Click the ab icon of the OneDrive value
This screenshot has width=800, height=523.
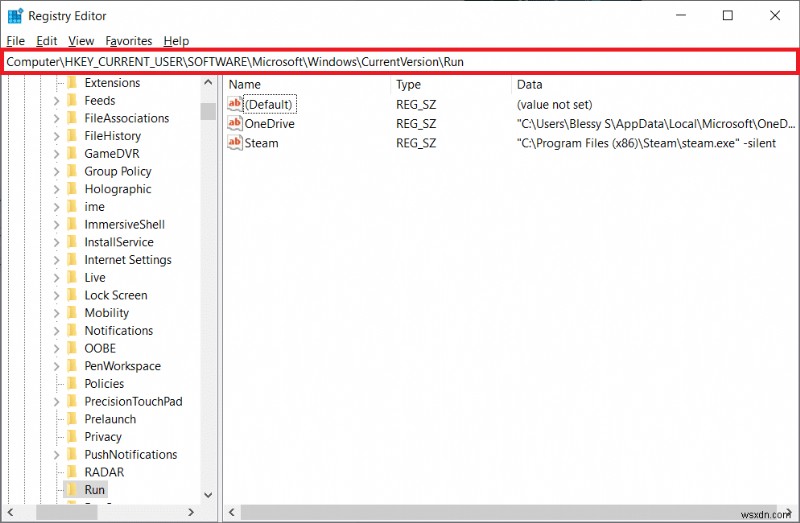tap(235, 123)
